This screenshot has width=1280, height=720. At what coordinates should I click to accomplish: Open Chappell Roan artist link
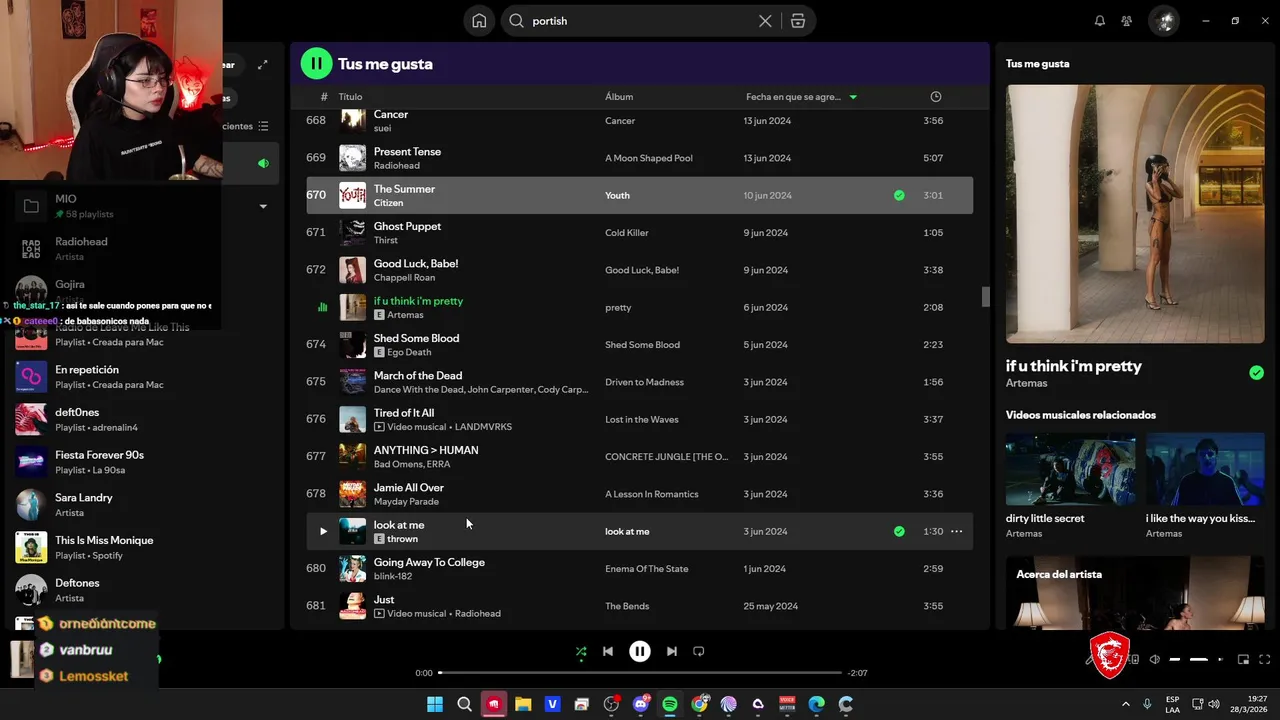click(404, 278)
